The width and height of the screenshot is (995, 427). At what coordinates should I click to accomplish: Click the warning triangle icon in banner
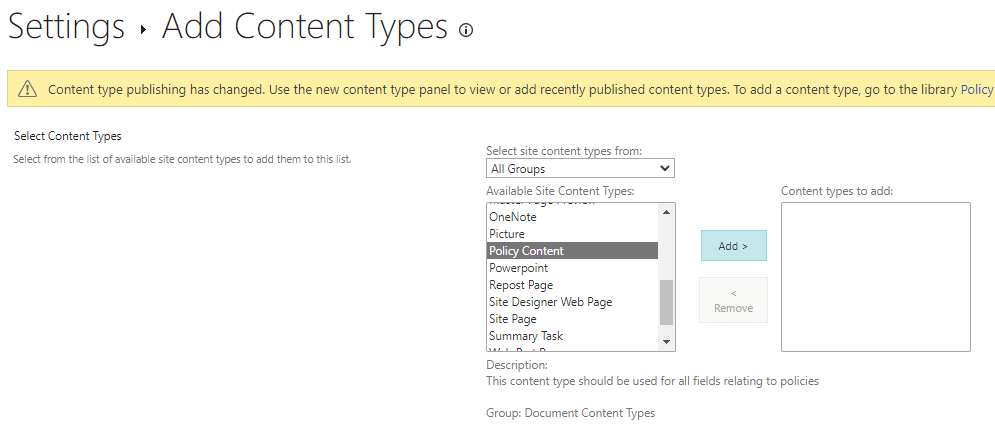tap(27, 89)
